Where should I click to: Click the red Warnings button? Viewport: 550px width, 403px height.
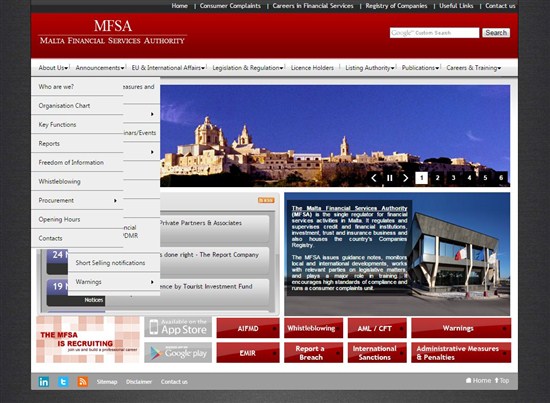pyautogui.click(x=461, y=328)
